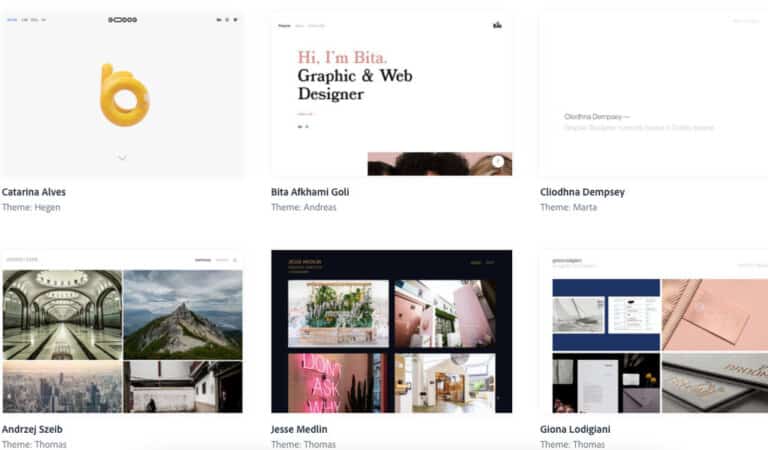Viewport: 768px width, 450px height.
Task: Click the 'Hi. I'm Bita.' heading
Action: 342,57
